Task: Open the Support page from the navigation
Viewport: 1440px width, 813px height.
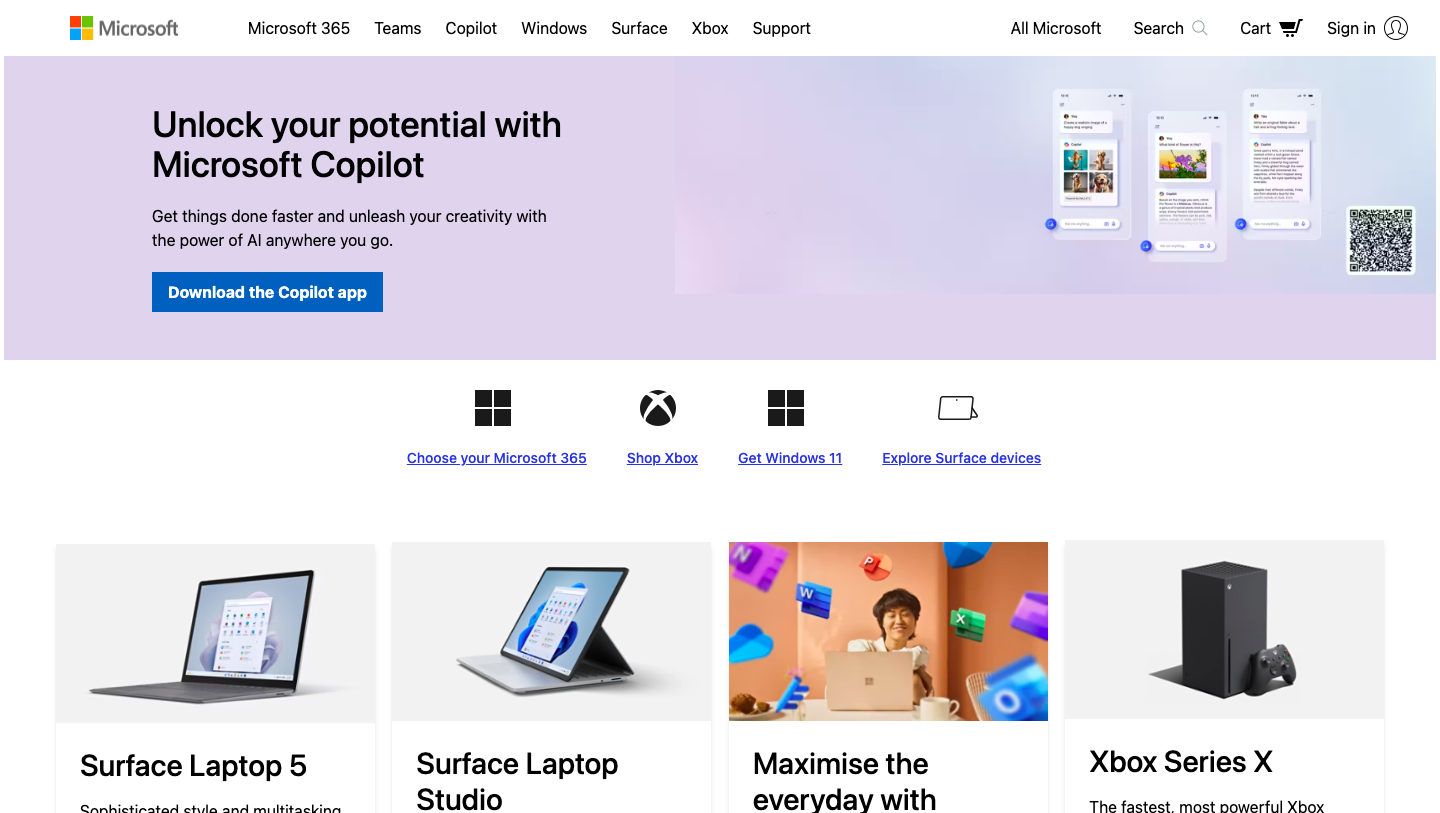Action: (x=781, y=28)
